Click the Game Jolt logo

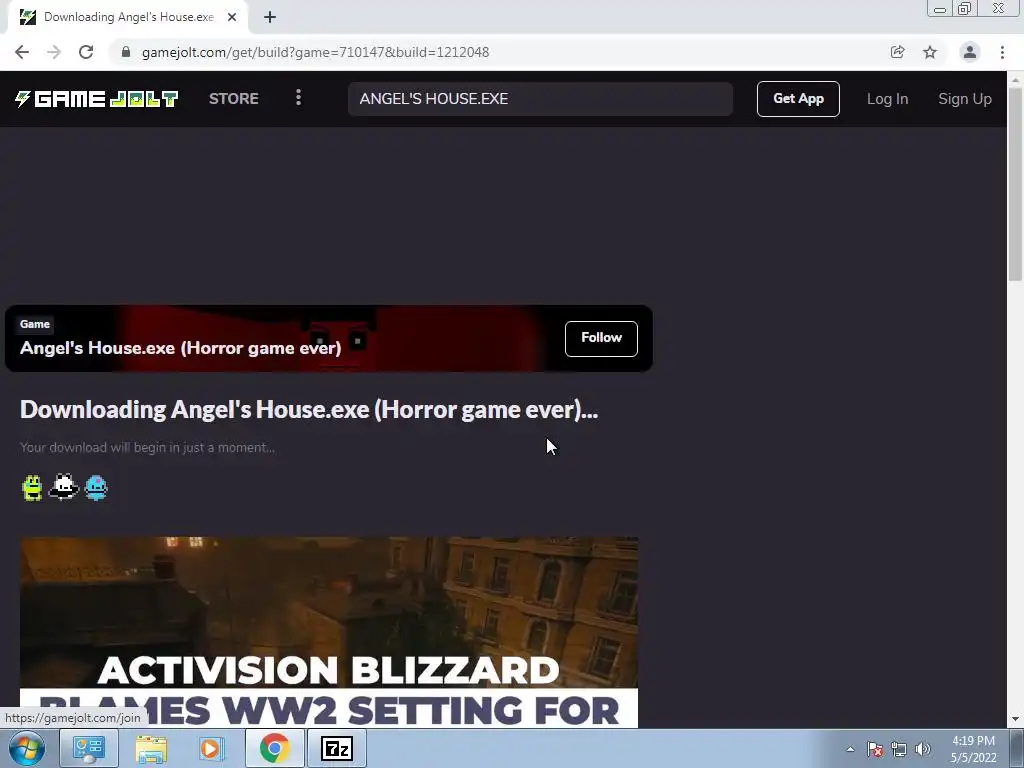[x=97, y=99]
